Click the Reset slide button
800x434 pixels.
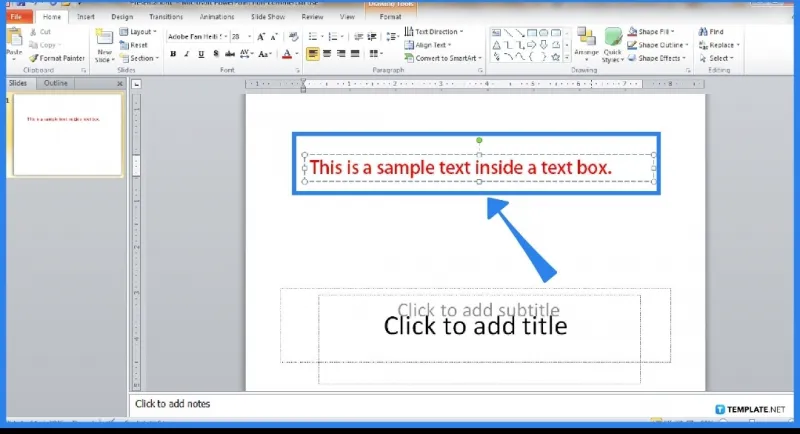134,45
